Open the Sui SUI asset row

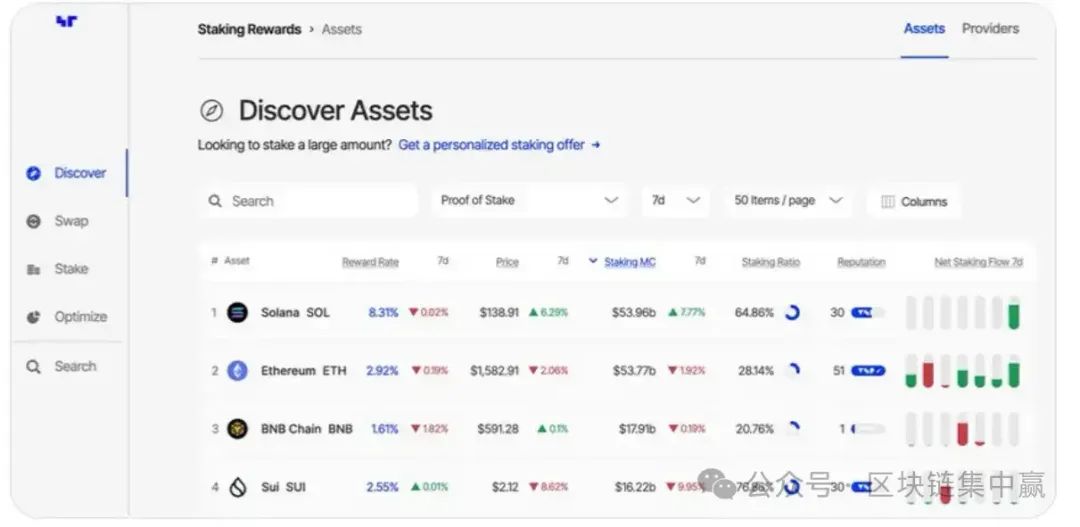[616, 487]
